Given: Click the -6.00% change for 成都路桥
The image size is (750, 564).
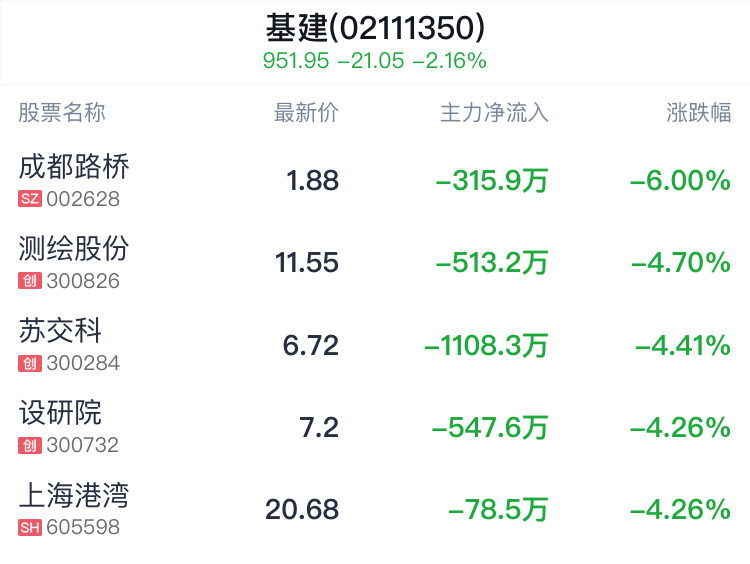Looking at the screenshot, I should coord(680,181).
